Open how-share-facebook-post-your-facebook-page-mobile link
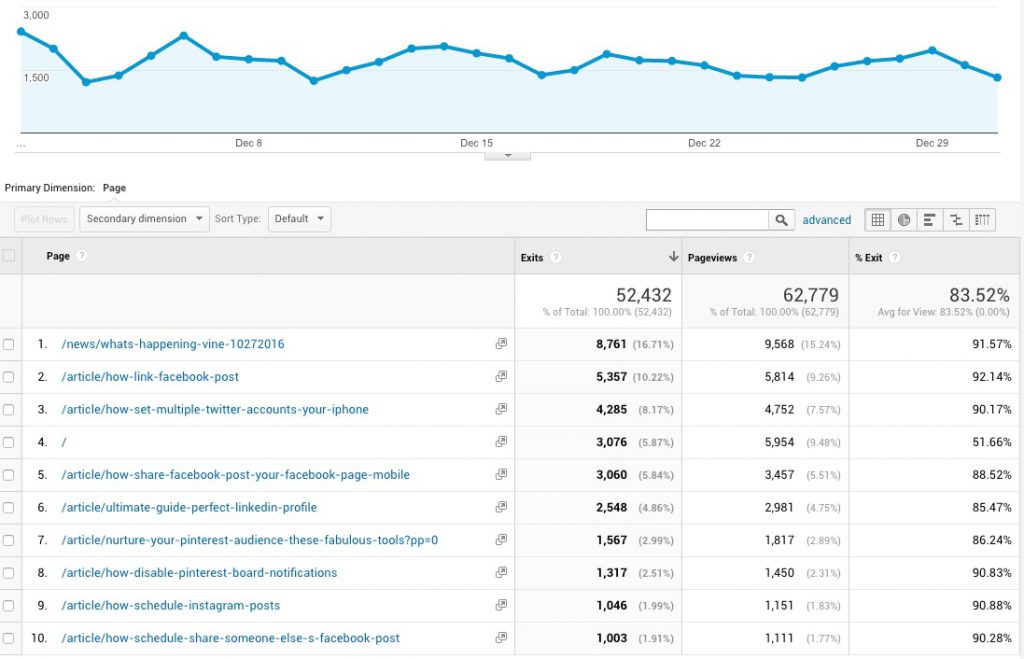 pyautogui.click(x=236, y=475)
